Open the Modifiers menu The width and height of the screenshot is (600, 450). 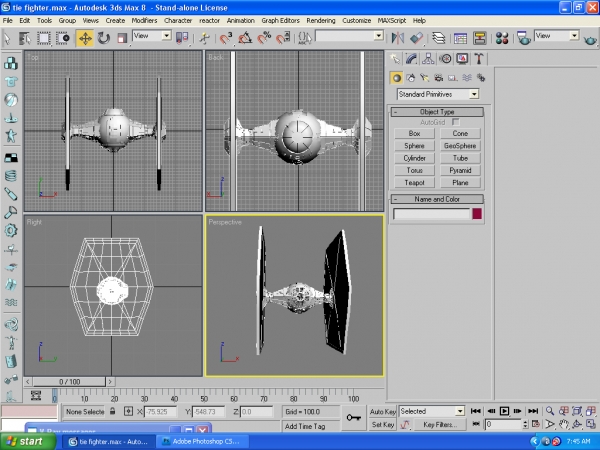click(144, 21)
